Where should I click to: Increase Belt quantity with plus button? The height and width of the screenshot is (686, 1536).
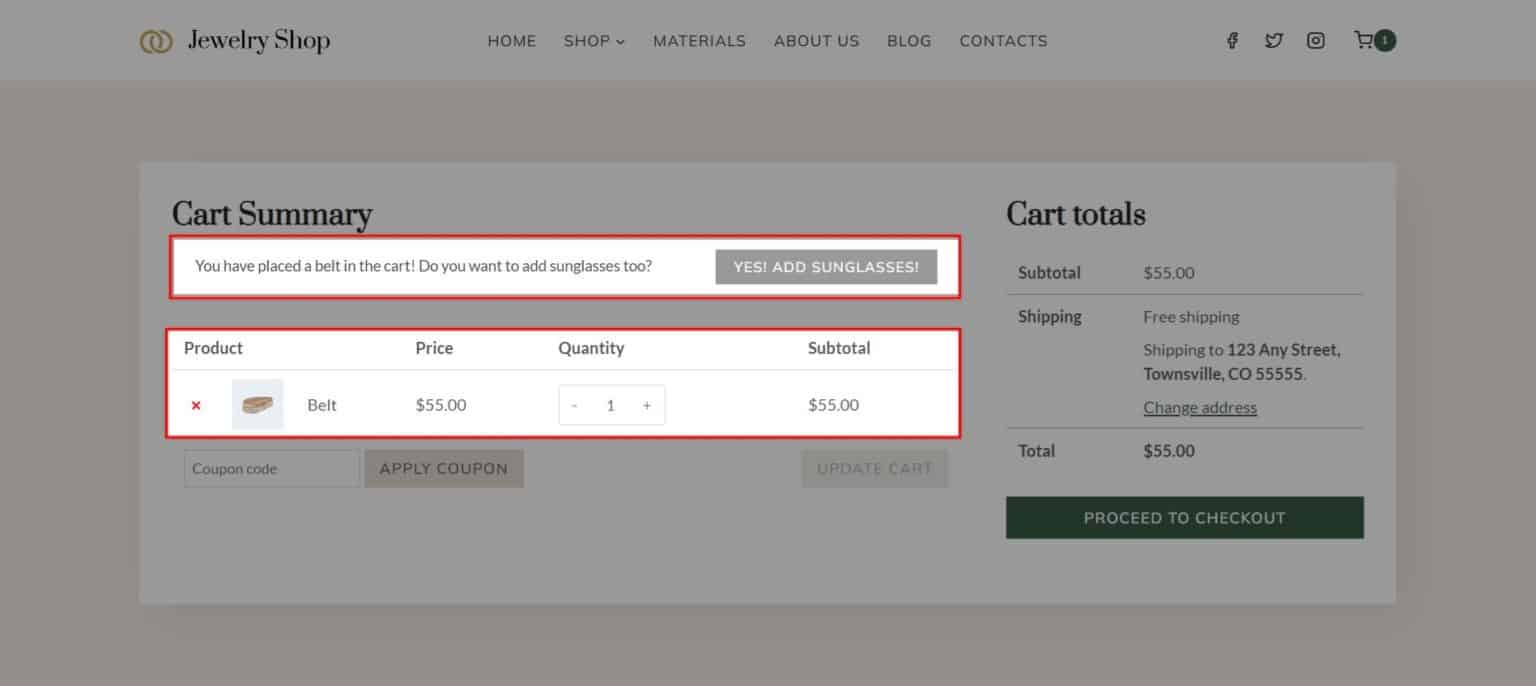647,405
